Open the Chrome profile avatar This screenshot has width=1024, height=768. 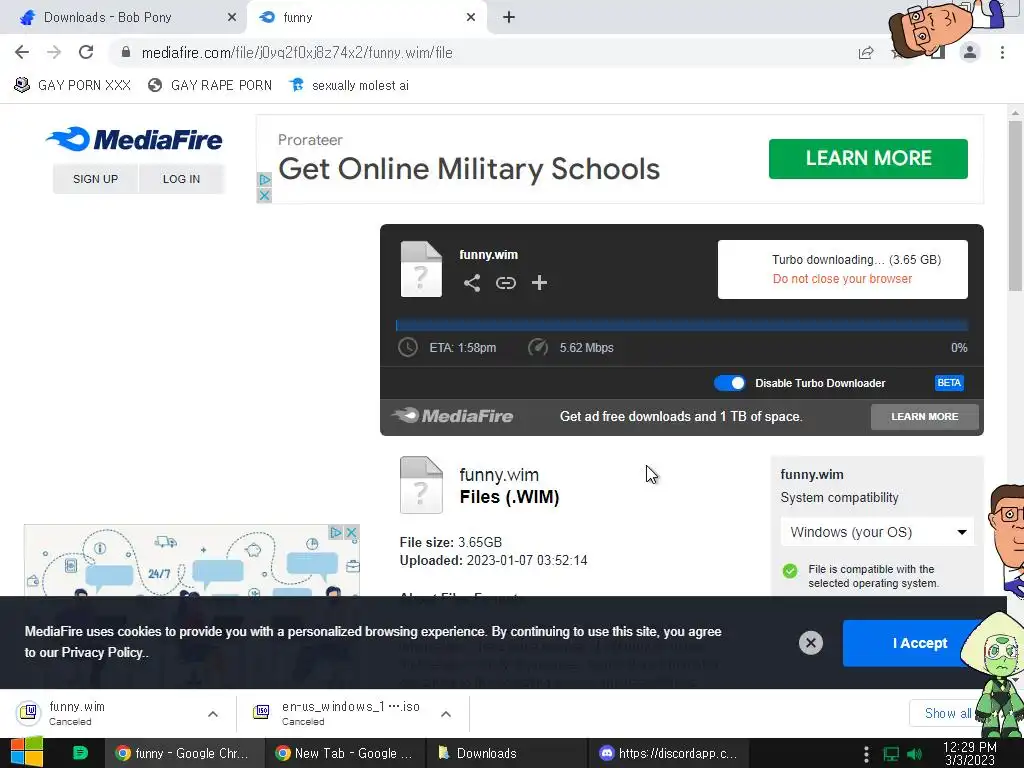(970, 52)
